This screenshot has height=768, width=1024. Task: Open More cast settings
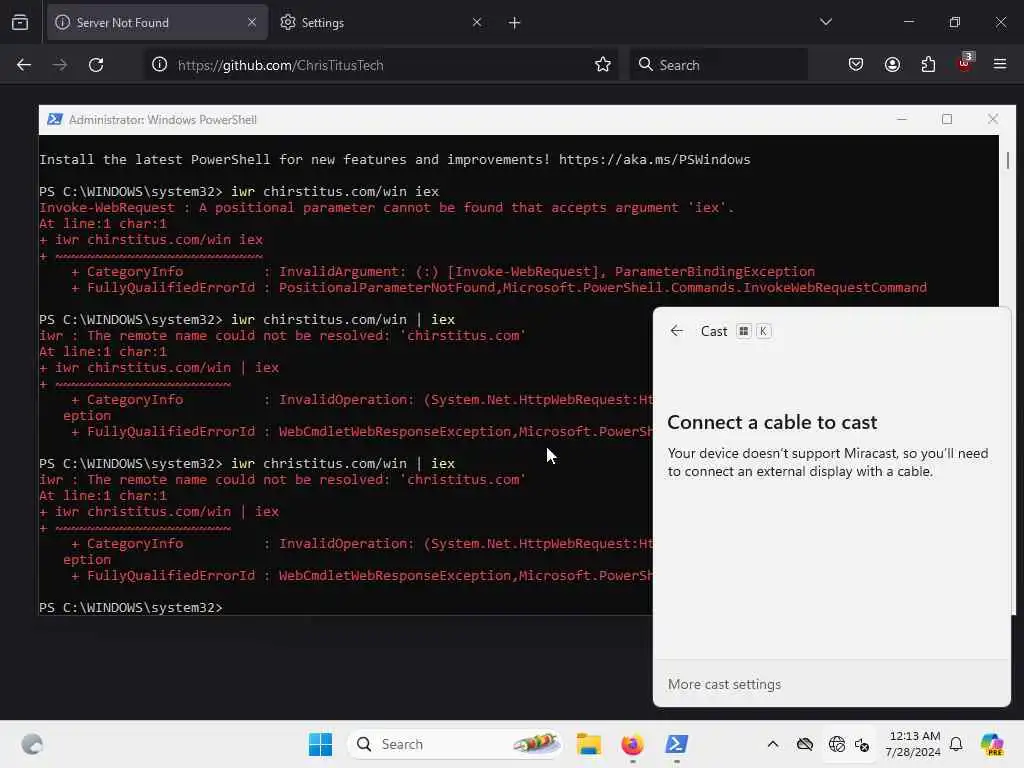point(724,684)
